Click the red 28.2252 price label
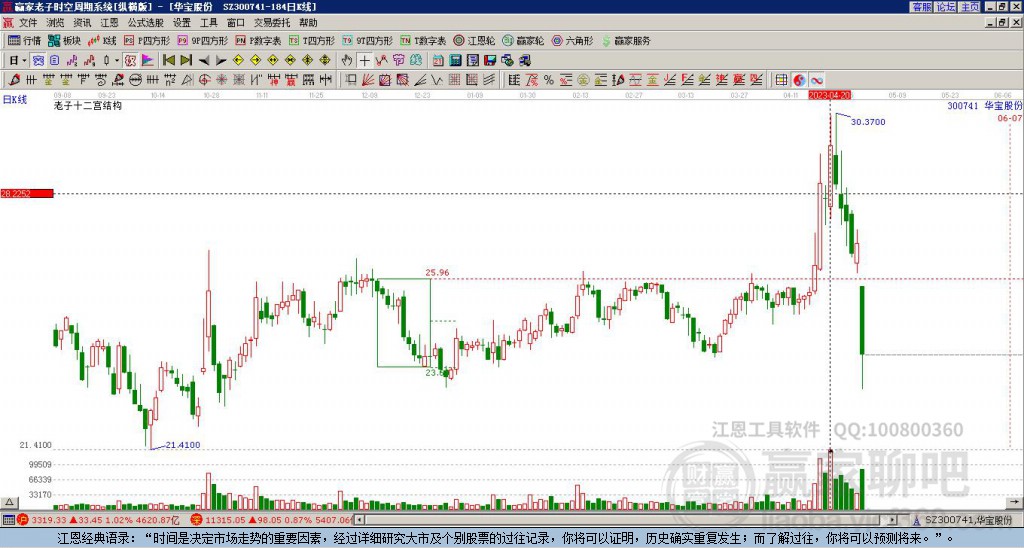1024x548 pixels. pyautogui.click(x=27, y=193)
